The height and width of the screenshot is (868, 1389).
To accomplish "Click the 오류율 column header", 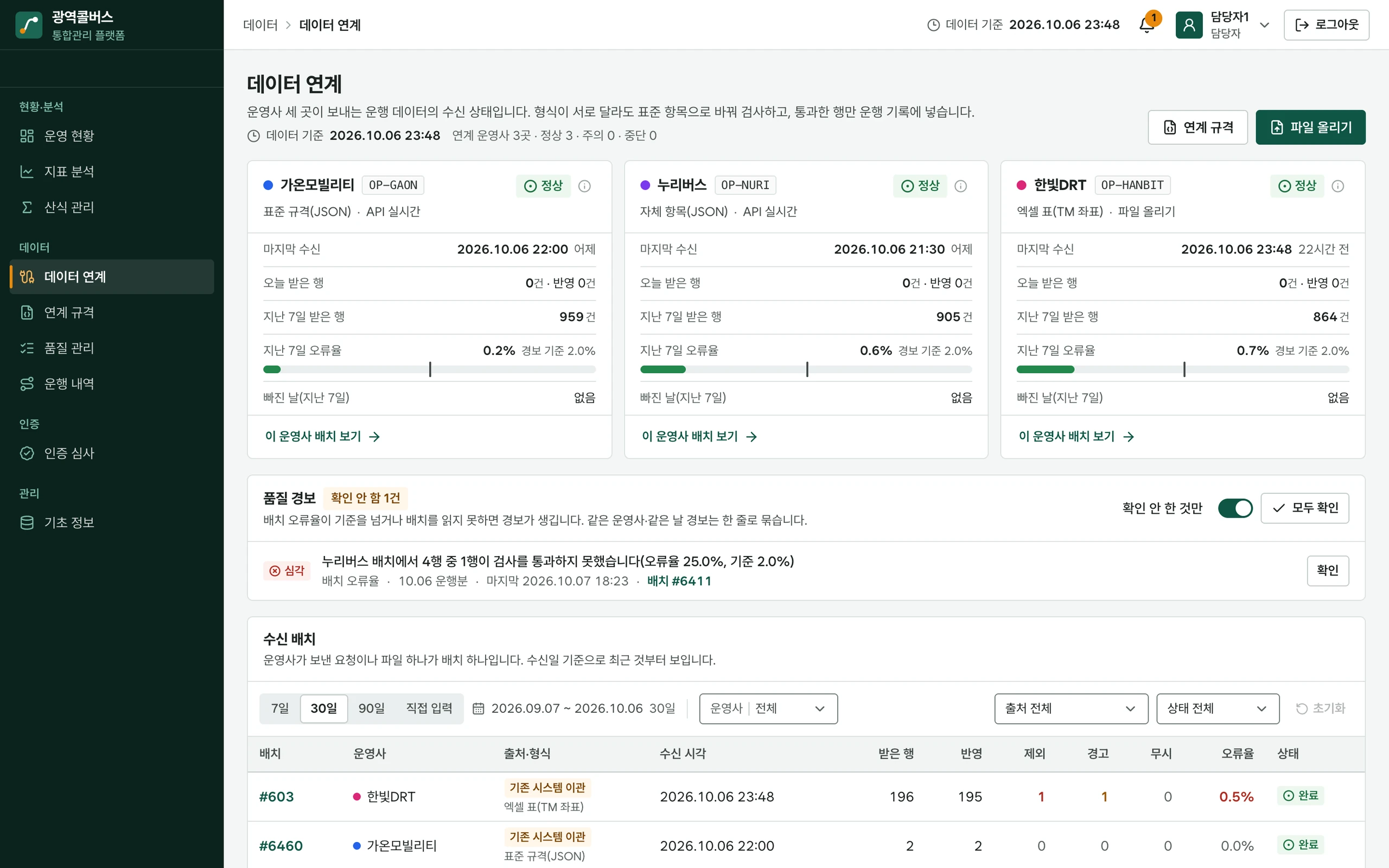I will [x=1237, y=754].
